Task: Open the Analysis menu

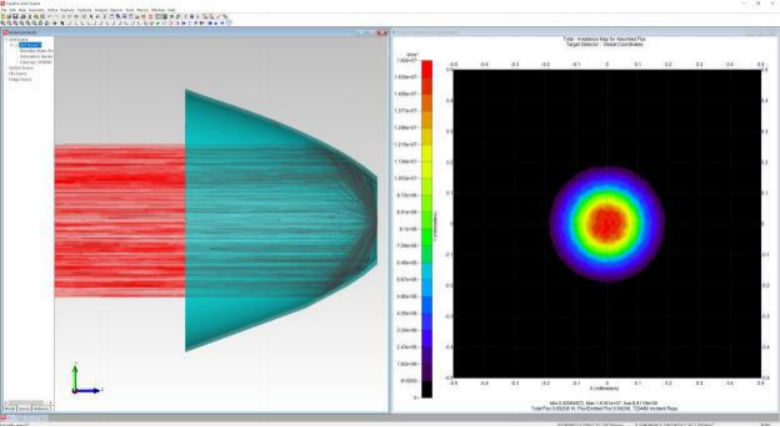Action: pyautogui.click(x=101, y=10)
